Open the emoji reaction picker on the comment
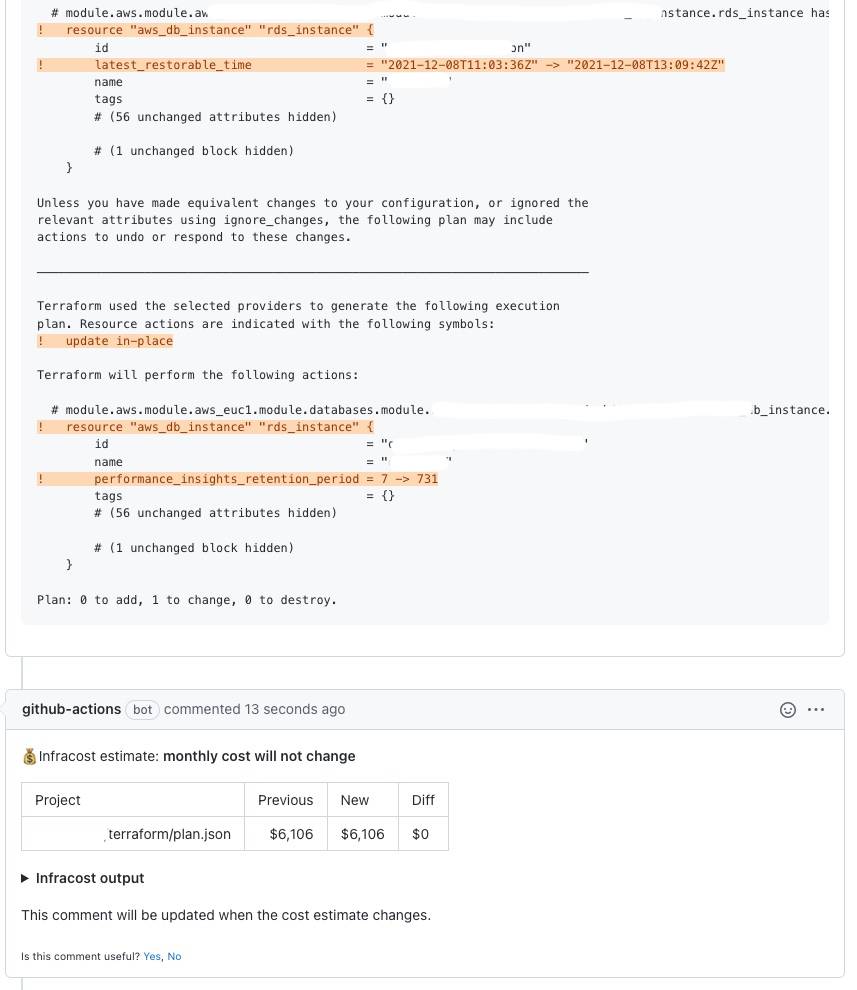 (x=789, y=709)
